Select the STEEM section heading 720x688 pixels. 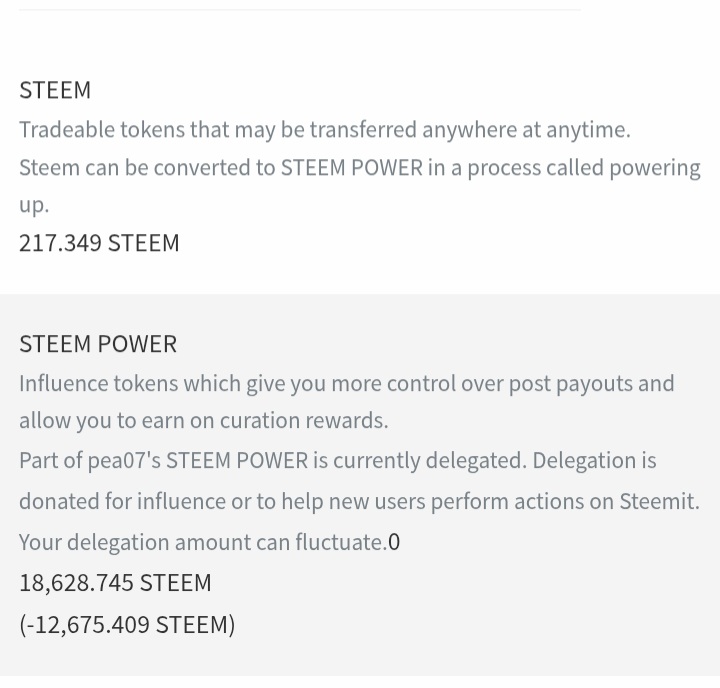click(x=55, y=90)
